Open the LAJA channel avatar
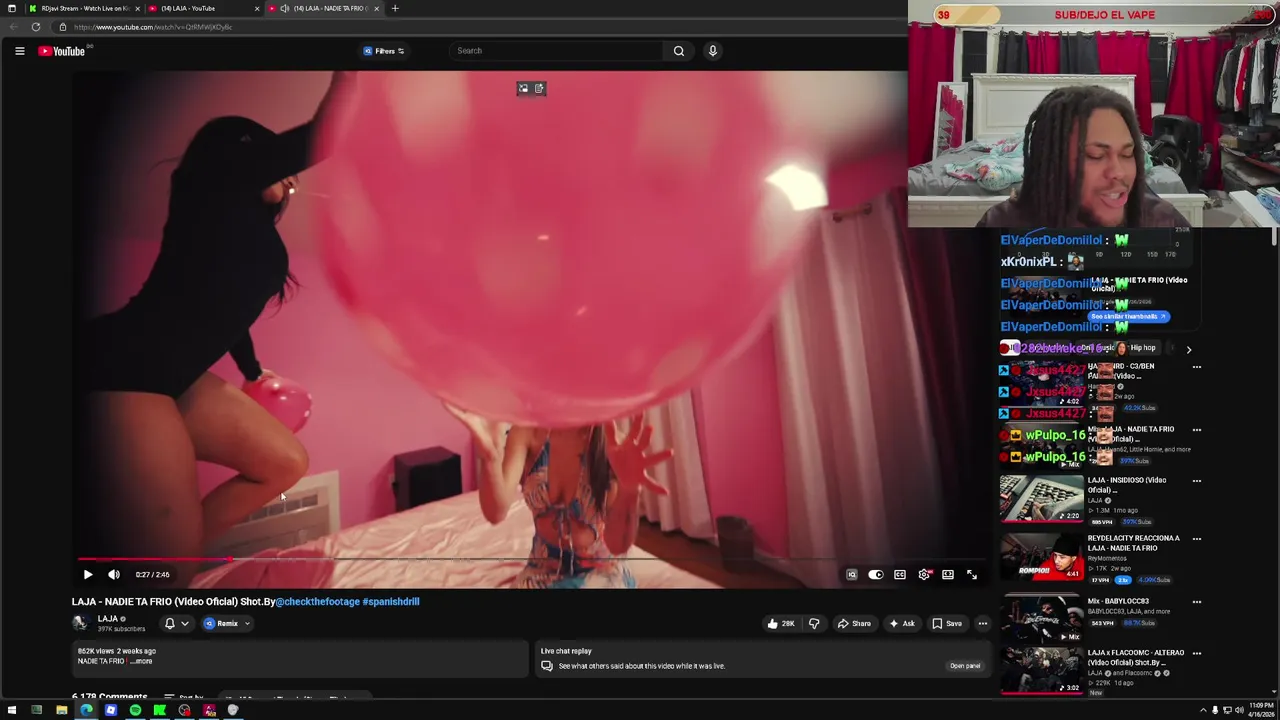Image resolution: width=1280 pixels, height=720 pixels. point(80,623)
